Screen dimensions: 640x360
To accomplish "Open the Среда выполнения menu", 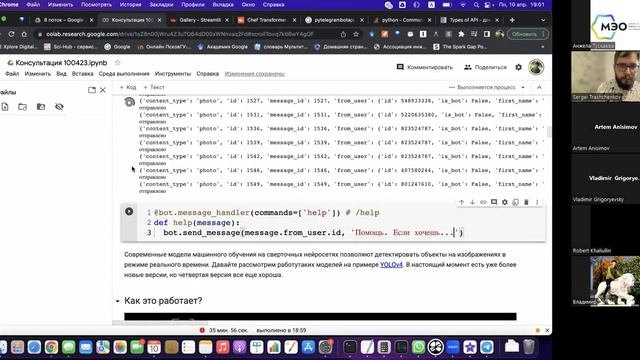I will pyautogui.click(x=124, y=74).
